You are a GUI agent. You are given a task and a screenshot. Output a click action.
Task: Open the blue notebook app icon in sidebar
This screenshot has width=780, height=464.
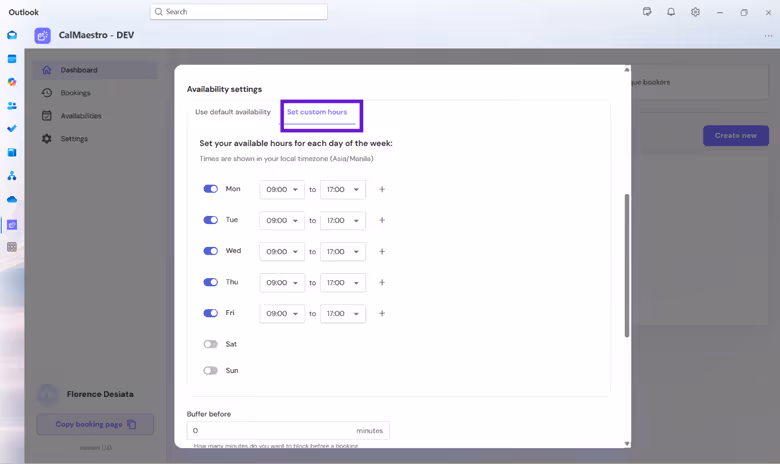point(12,152)
